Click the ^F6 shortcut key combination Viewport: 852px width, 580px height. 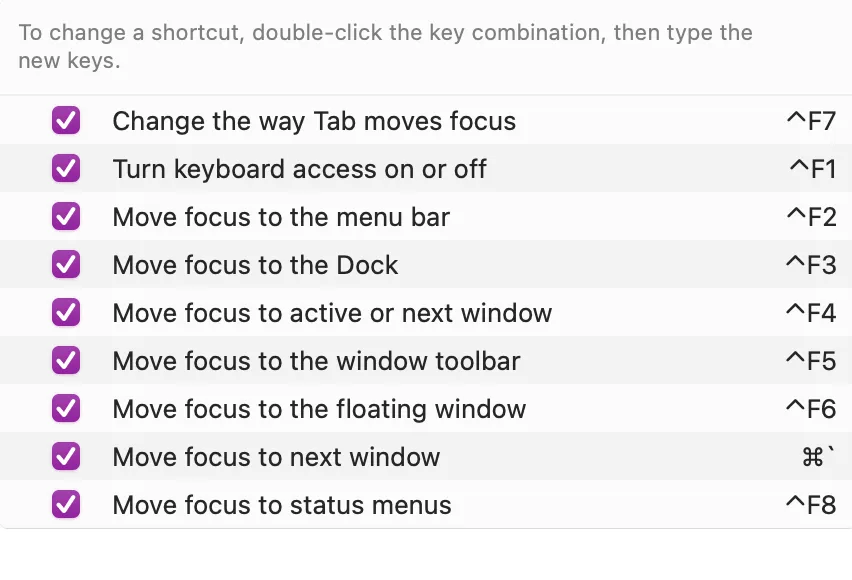coord(810,409)
